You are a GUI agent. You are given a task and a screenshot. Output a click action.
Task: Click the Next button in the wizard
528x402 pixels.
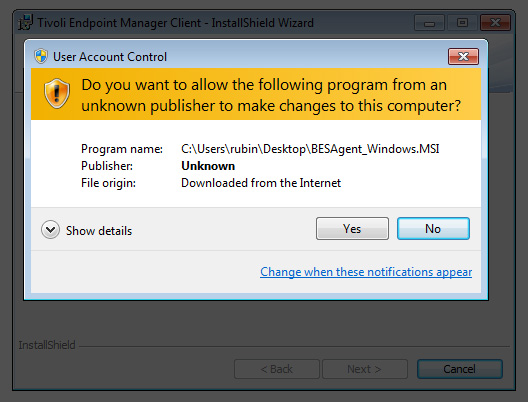(365, 369)
